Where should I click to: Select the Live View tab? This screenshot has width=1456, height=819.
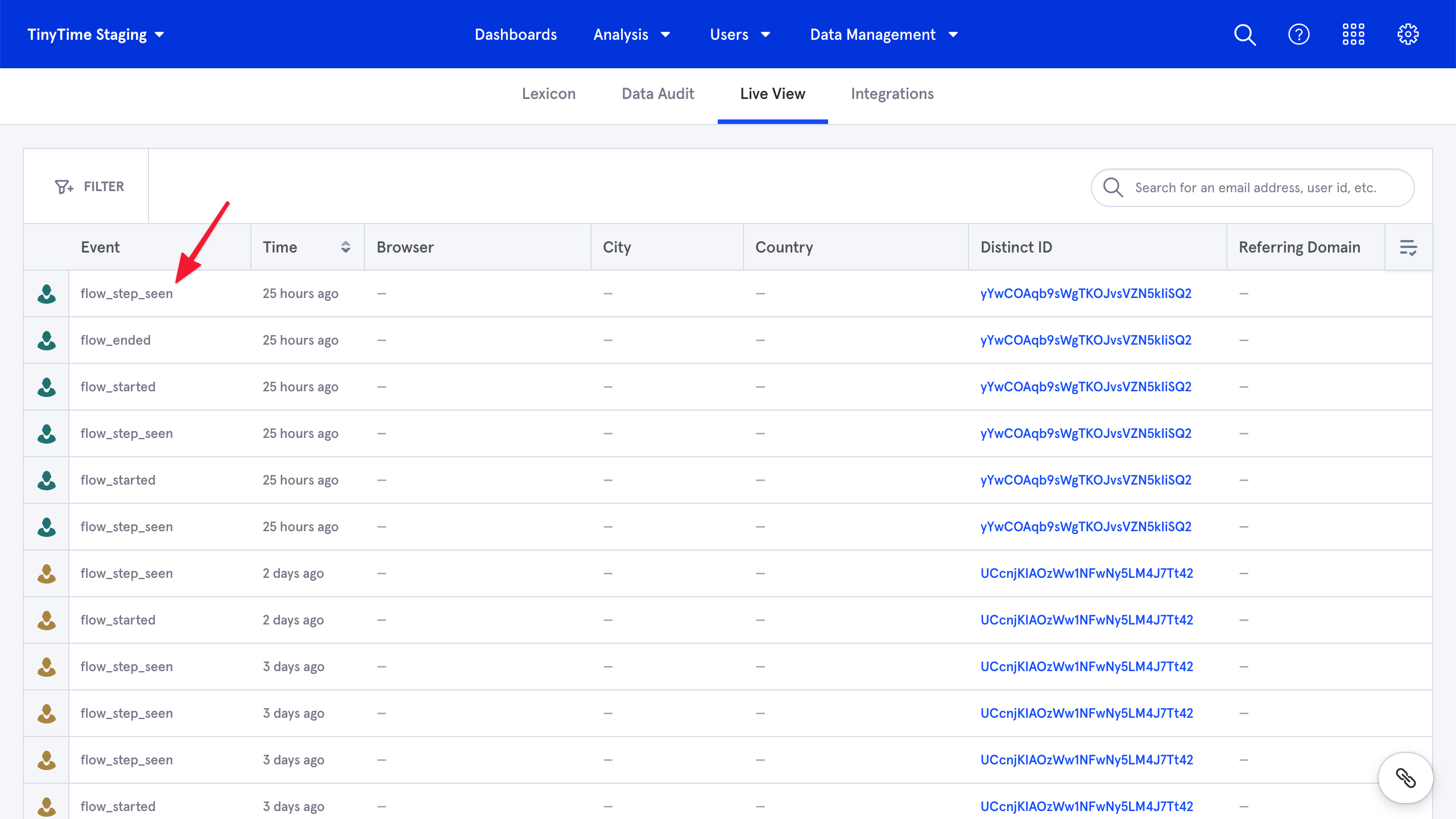pyautogui.click(x=773, y=94)
